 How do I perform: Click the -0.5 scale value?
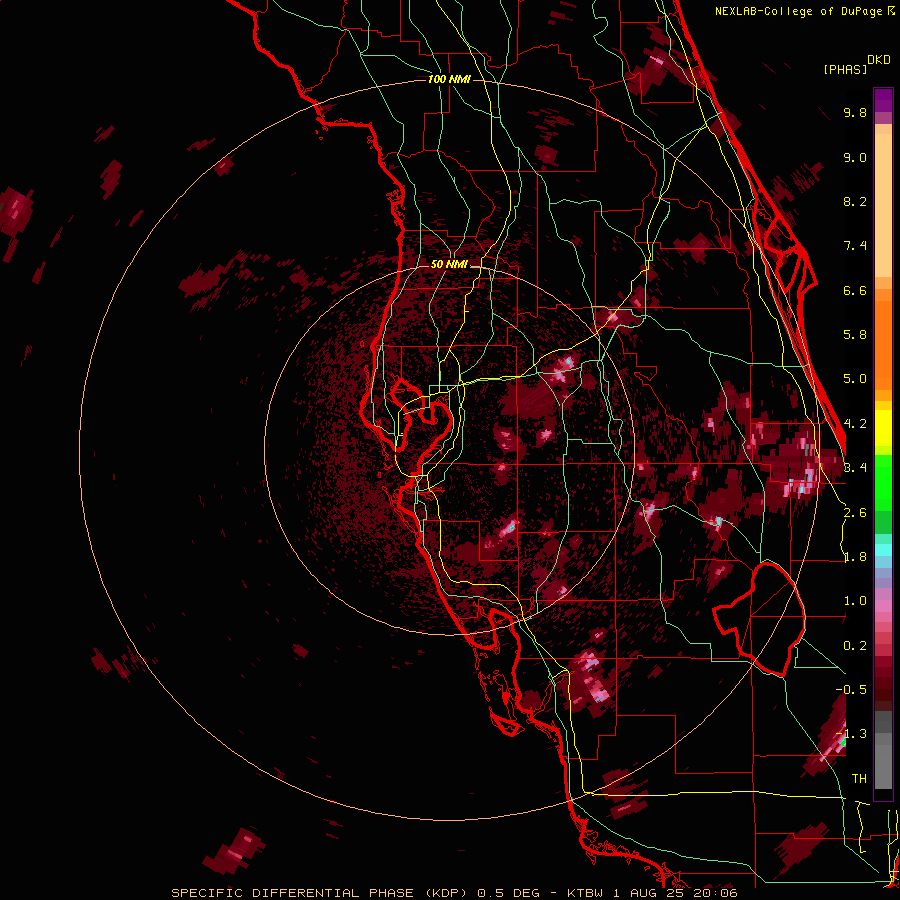point(851,689)
